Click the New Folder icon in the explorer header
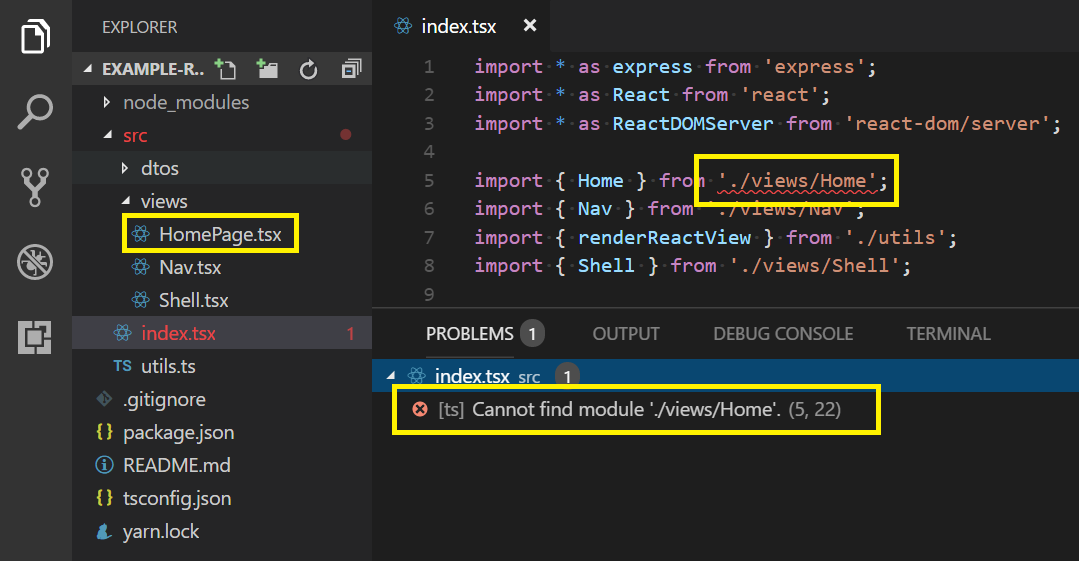Image resolution: width=1079 pixels, height=561 pixels. coord(267,69)
